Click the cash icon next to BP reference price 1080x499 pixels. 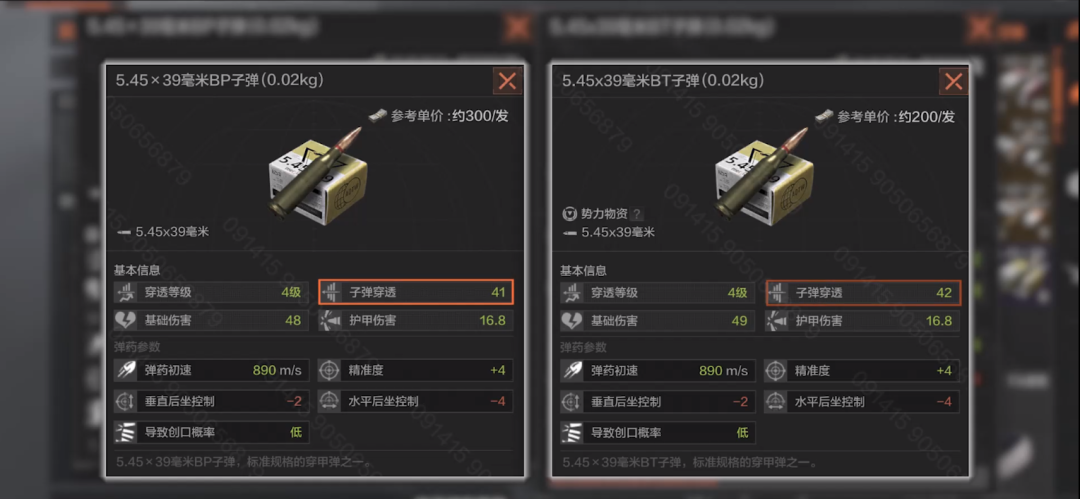pos(378,116)
